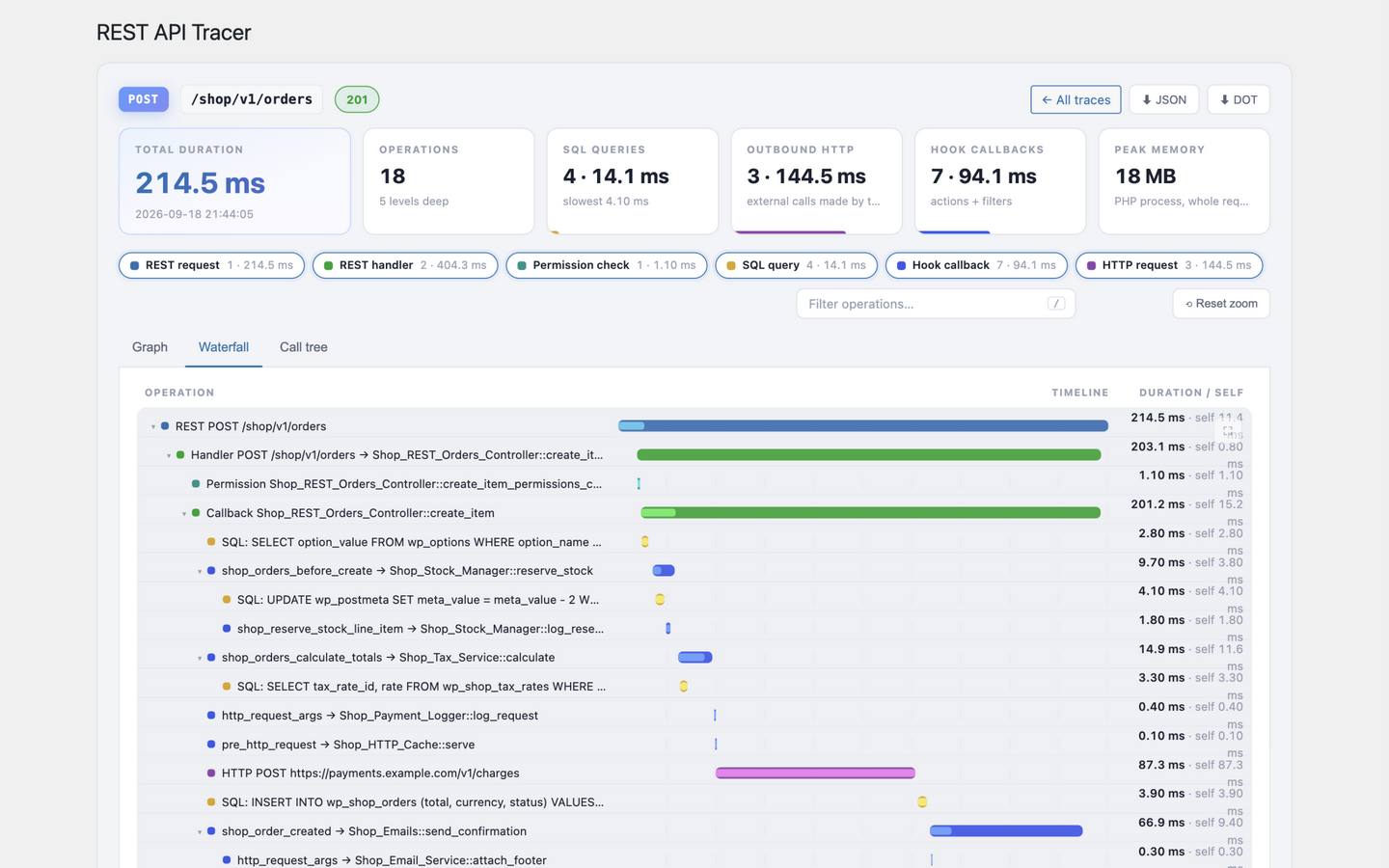Toggle the Hook callback filter chip
Viewport: 1389px width, 868px height.
(x=976, y=265)
